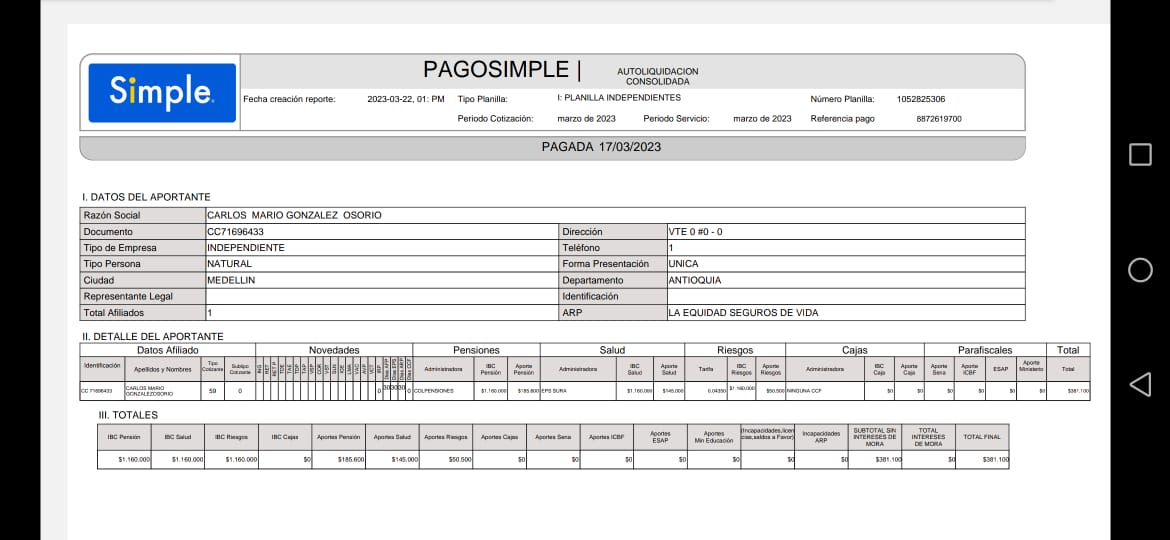The height and width of the screenshot is (540, 1170).
Task: Tap the PAGADA 17/03/2023 status bar
Action: [552, 147]
